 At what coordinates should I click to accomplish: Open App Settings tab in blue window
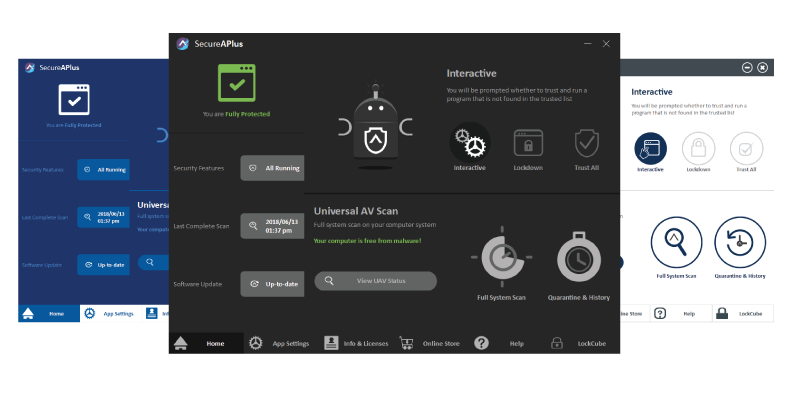110,314
